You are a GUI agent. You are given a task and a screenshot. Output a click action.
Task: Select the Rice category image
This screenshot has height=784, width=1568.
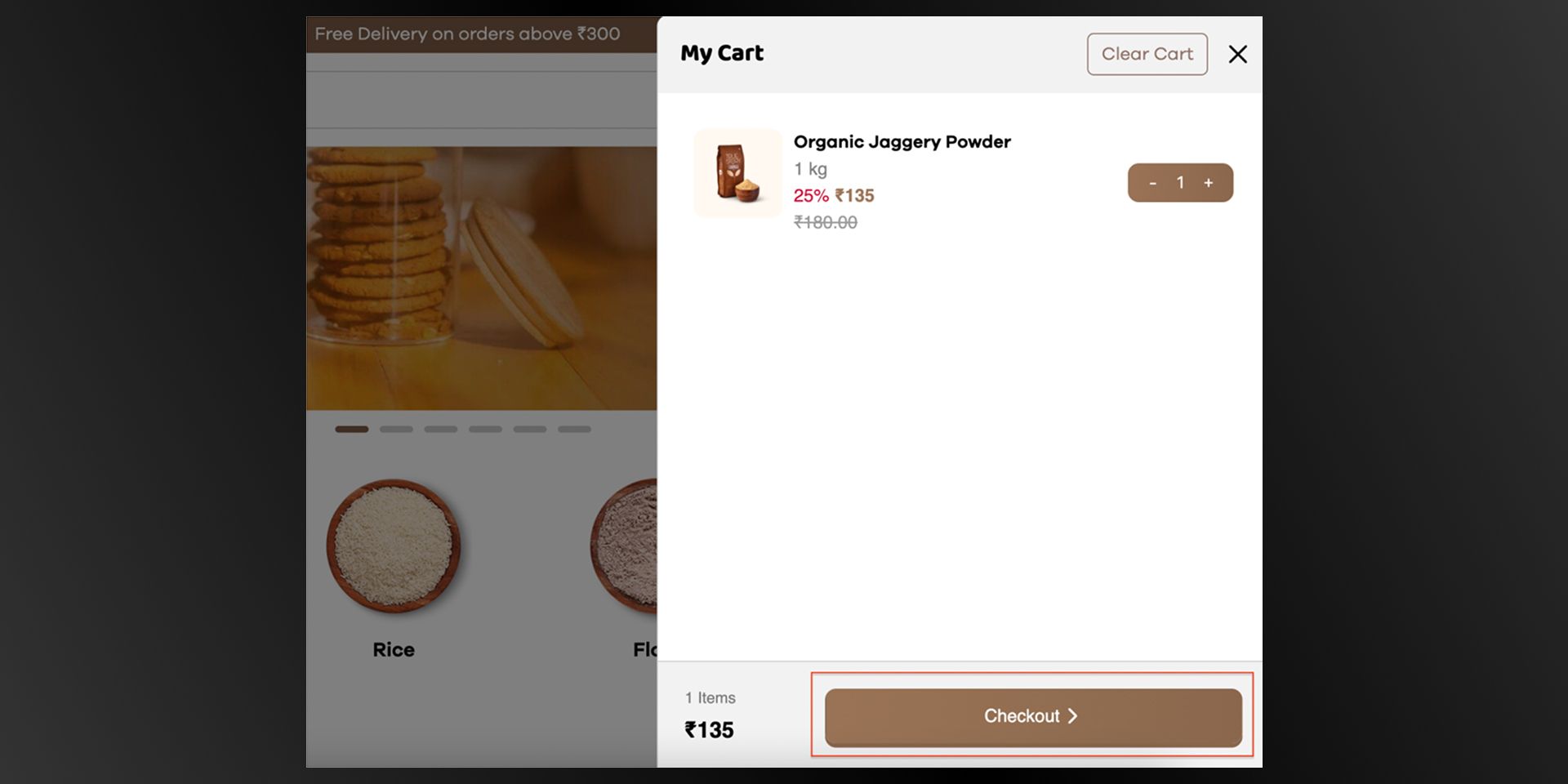pyautogui.click(x=394, y=546)
